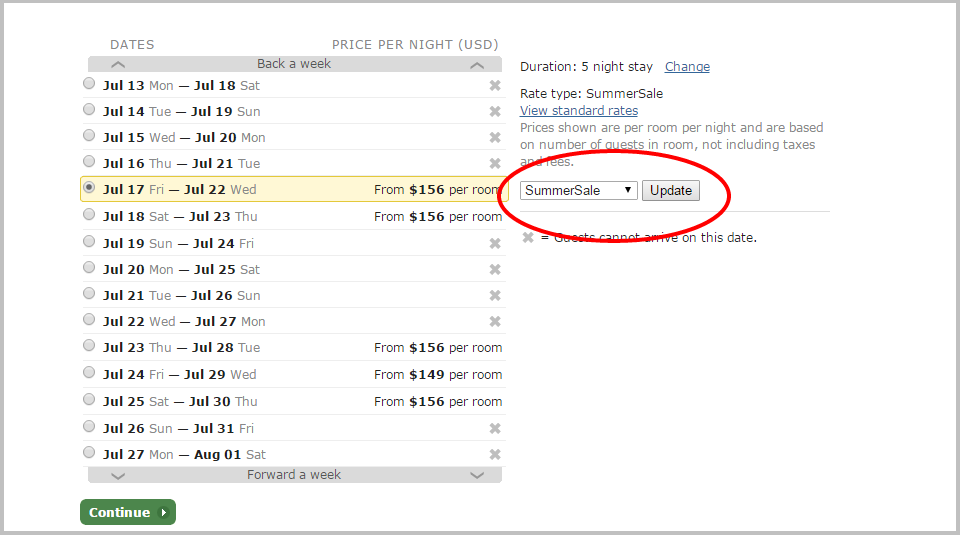The height and width of the screenshot is (536, 961).
Task: Click the unavailable X icon for Jul 13
Action: tap(494, 86)
